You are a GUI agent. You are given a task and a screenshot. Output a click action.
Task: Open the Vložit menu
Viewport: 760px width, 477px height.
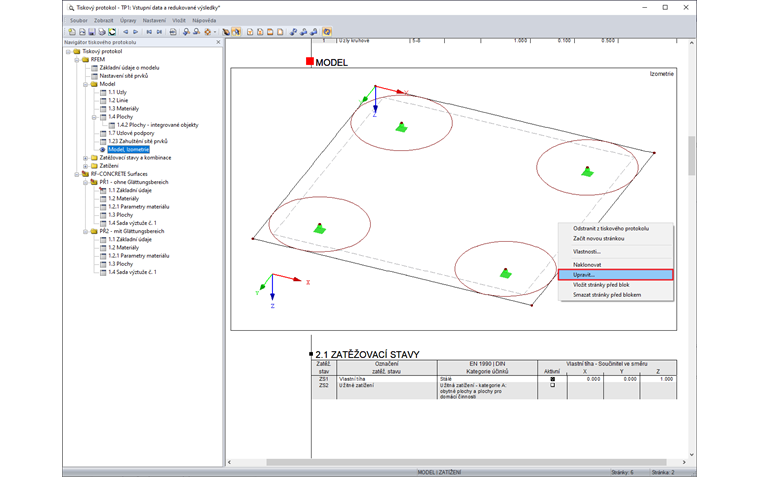click(x=179, y=20)
